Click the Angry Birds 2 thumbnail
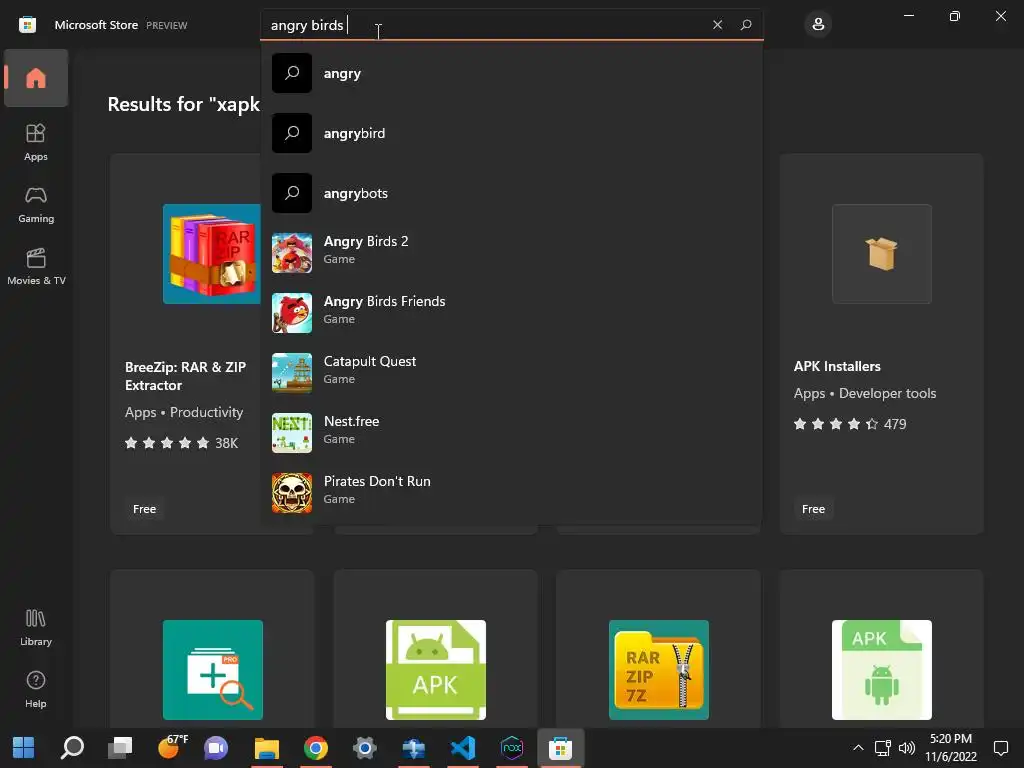The height and width of the screenshot is (768, 1024). [x=292, y=253]
